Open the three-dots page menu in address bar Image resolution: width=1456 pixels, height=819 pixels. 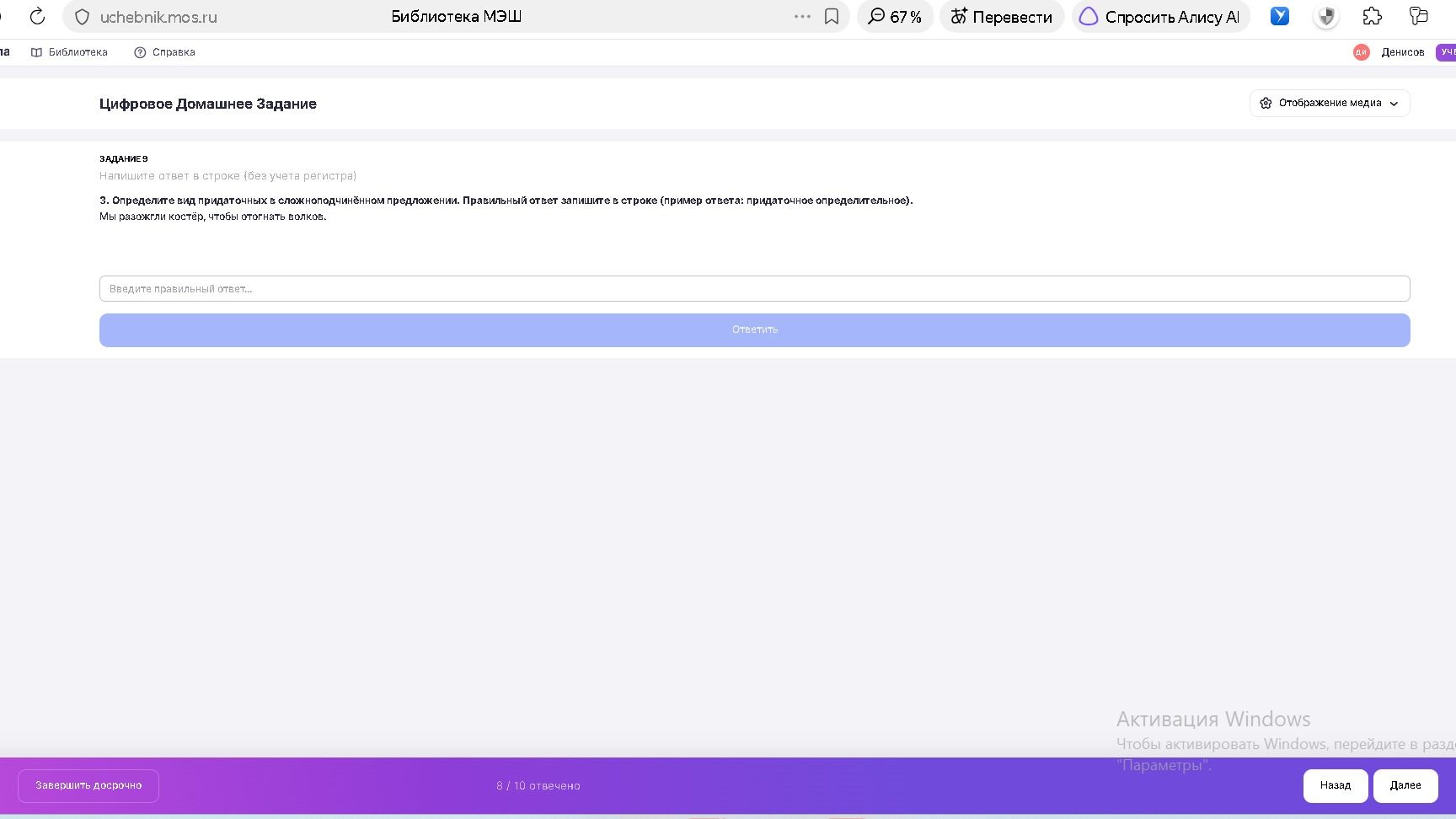pos(802,16)
